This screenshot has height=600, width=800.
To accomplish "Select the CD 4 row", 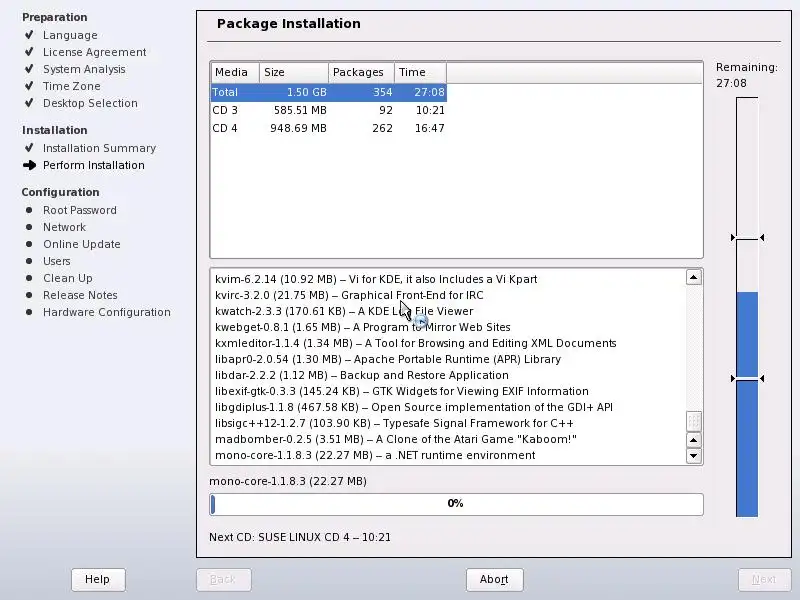I will (329, 128).
